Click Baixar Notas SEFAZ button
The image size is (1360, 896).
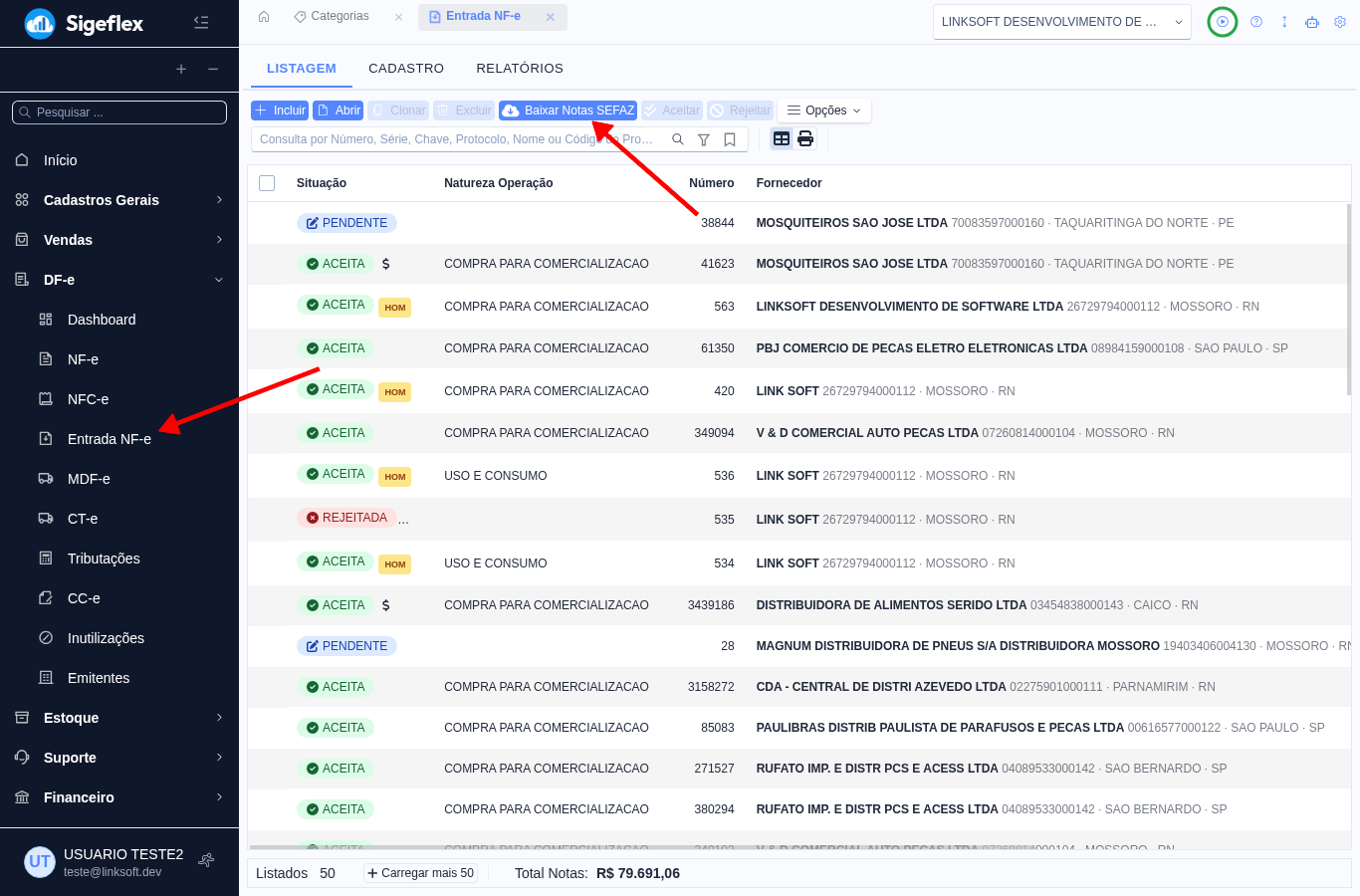click(x=567, y=111)
